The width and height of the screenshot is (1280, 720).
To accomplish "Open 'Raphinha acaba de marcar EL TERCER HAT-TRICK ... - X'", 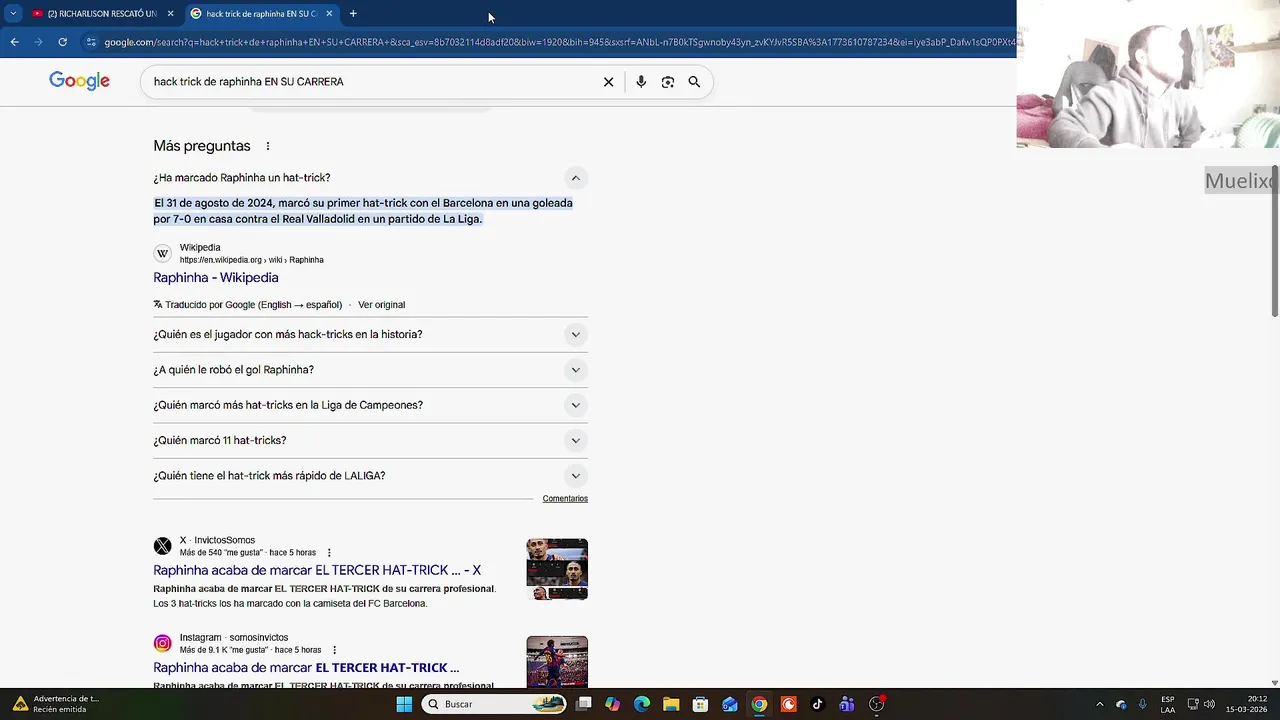I will [317, 570].
